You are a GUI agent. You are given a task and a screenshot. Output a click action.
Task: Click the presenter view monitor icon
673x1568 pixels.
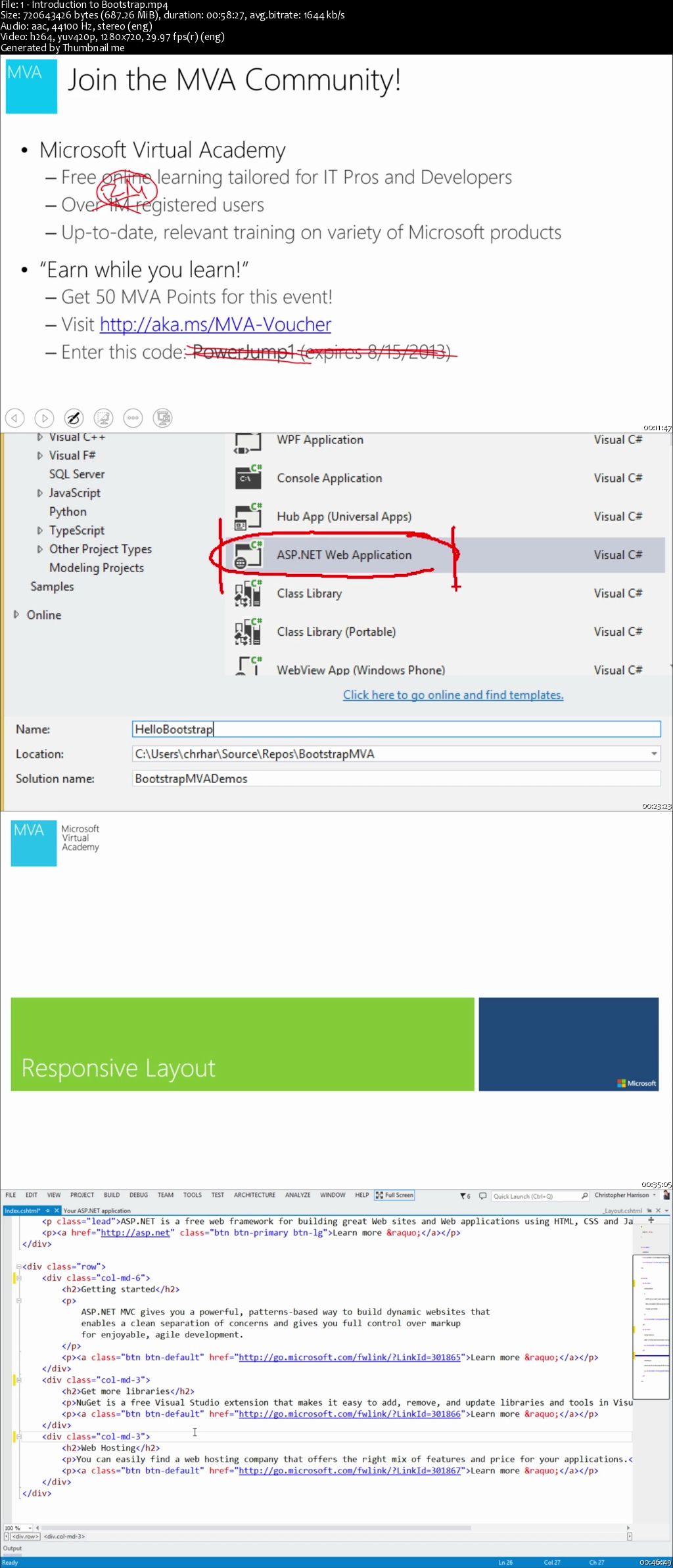tap(162, 418)
